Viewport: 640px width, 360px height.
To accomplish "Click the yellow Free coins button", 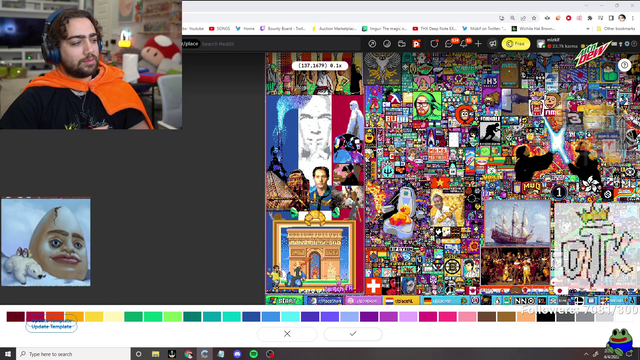I will [x=516, y=44].
